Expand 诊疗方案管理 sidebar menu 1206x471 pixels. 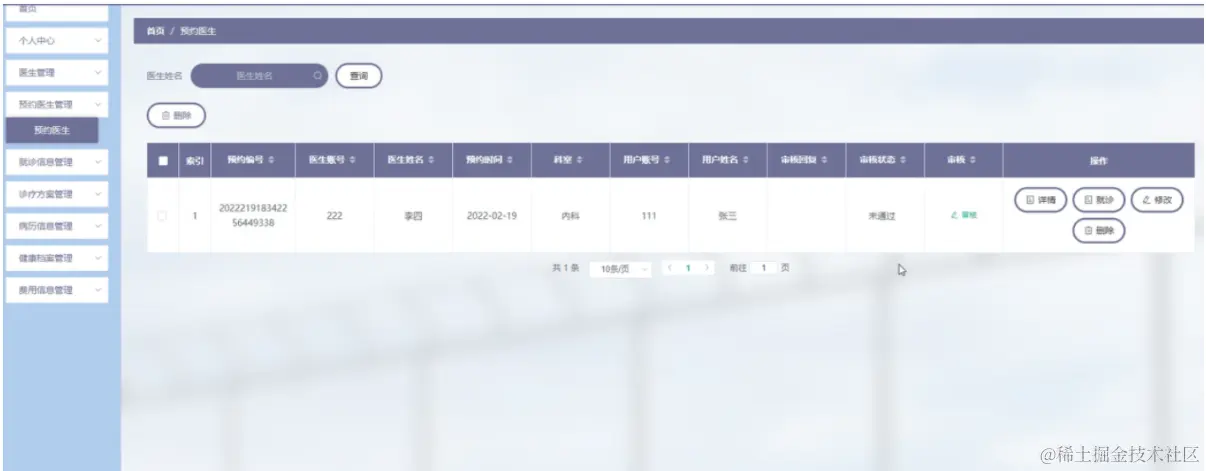(x=56, y=194)
